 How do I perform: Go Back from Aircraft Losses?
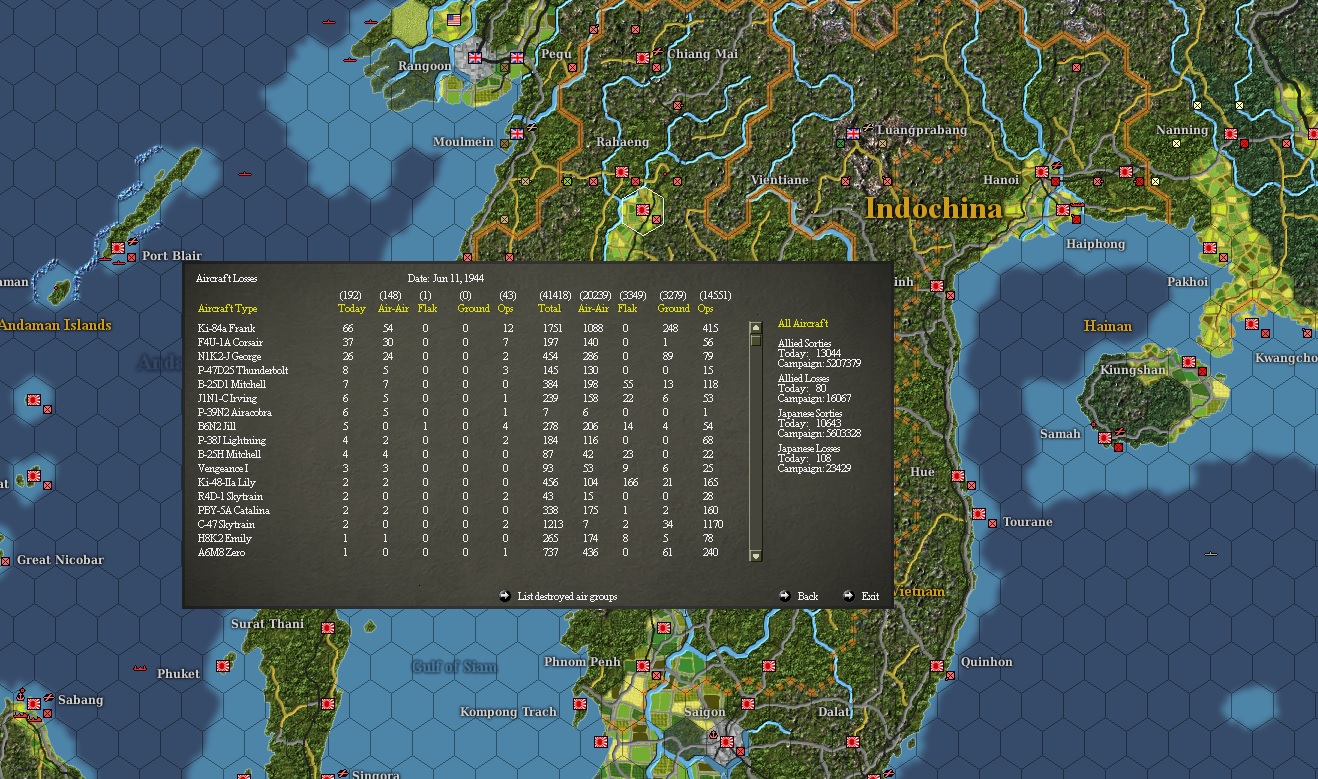(x=799, y=596)
